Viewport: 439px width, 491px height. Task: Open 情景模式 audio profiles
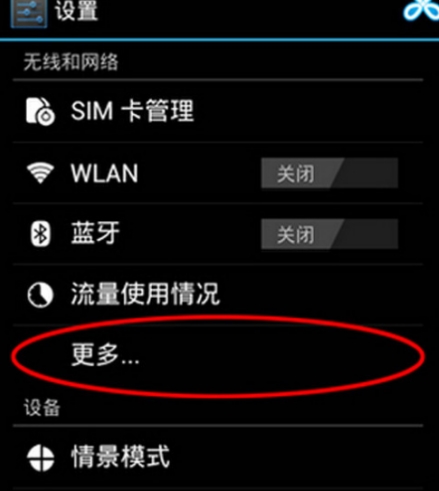[x=218, y=458]
